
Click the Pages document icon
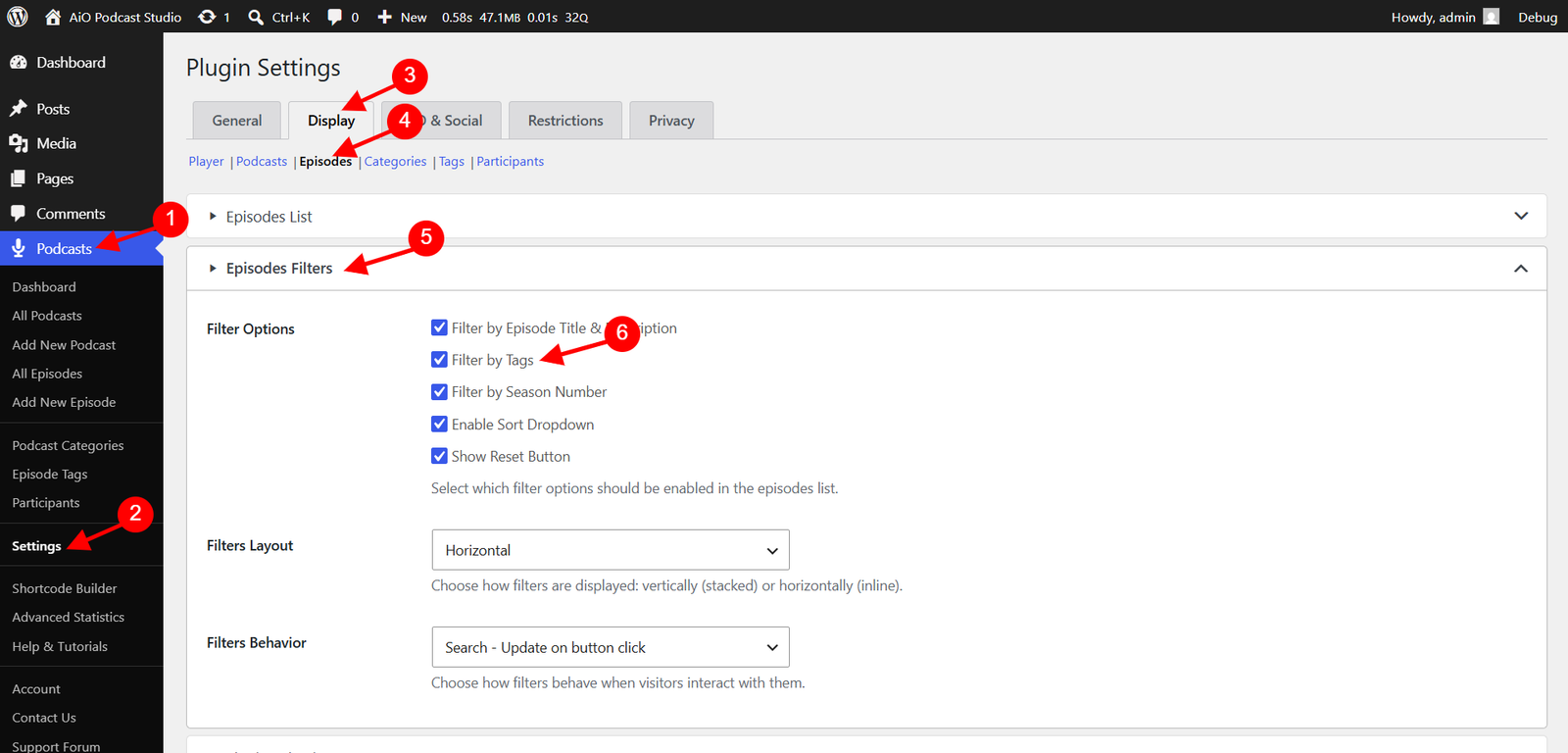coord(18,178)
